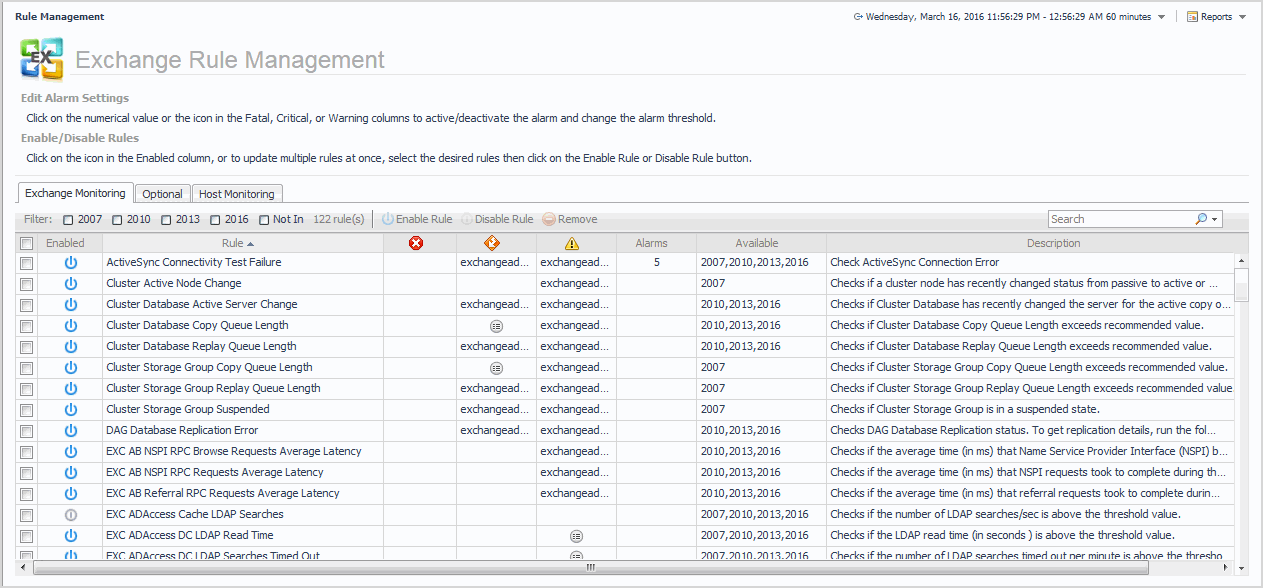Sort by Fatal red X column header
1263x588 pixels.
(416, 243)
